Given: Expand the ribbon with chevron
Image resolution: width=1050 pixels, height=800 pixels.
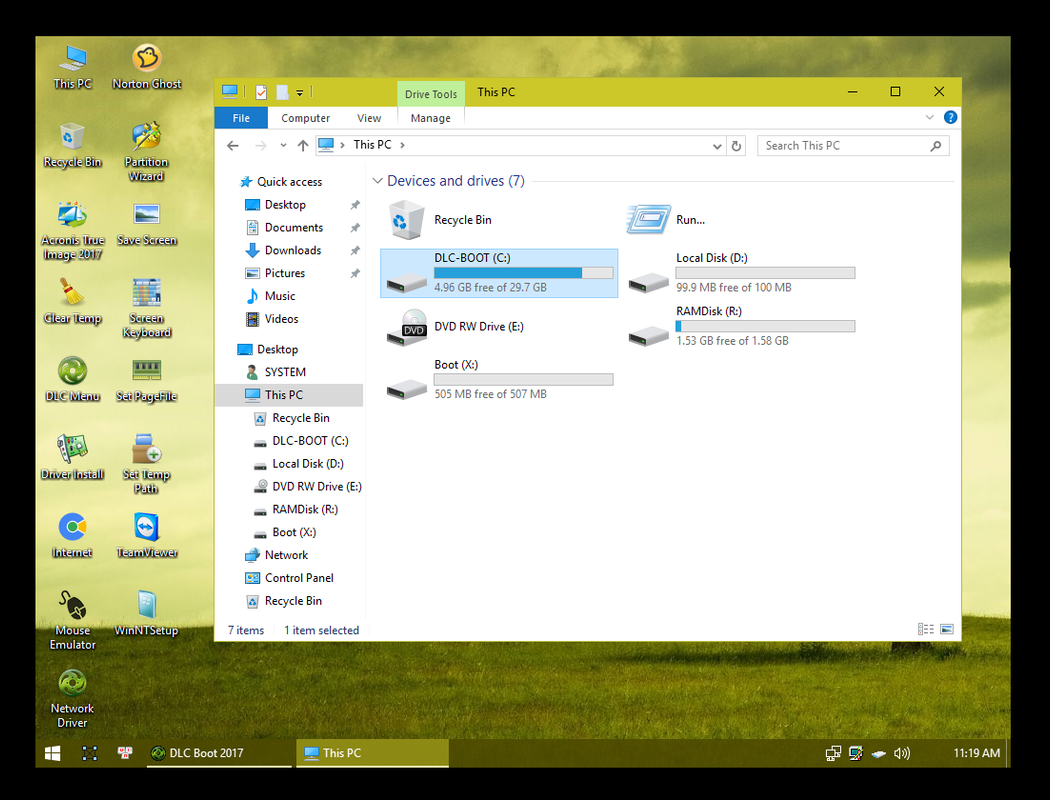Looking at the screenshot, I should coord(929,117).
